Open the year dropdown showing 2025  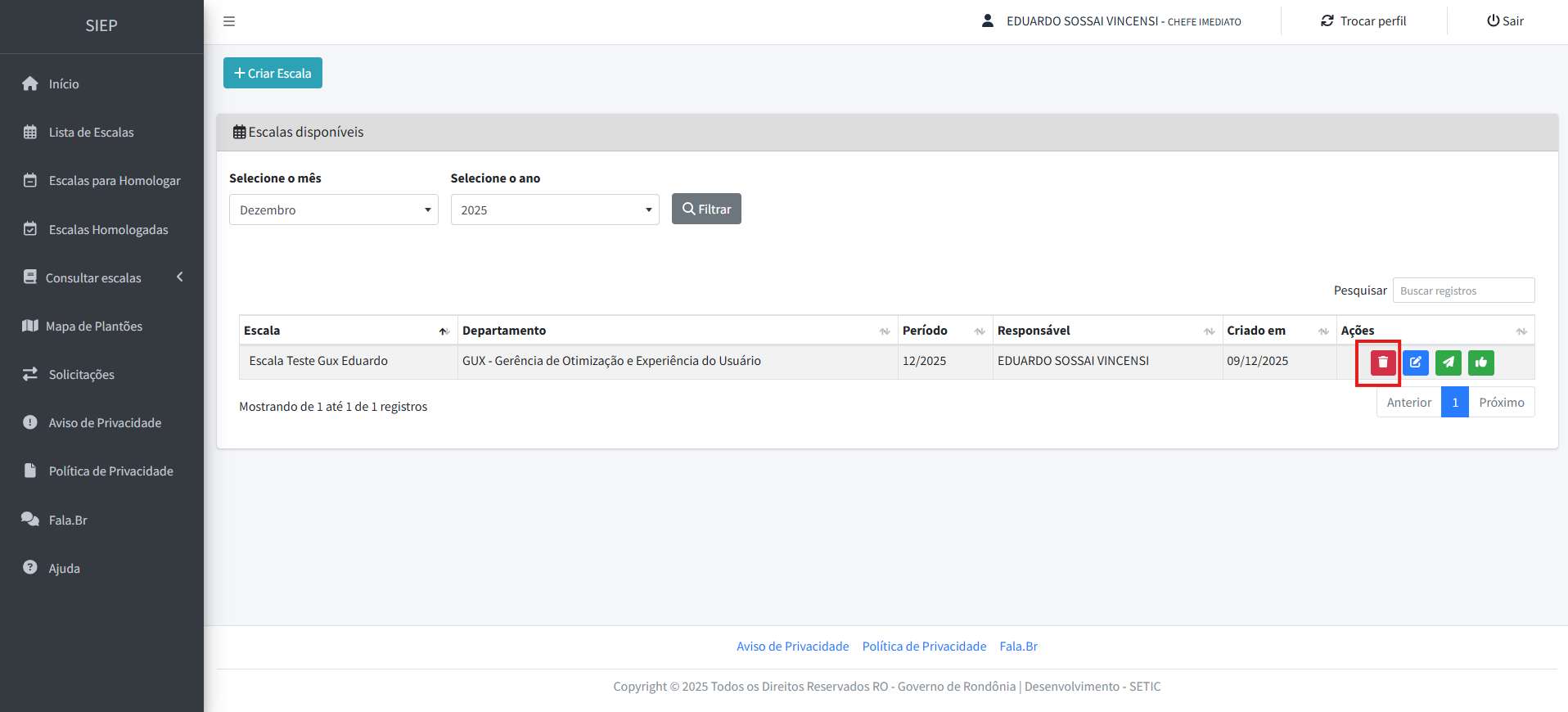point(554,210)
